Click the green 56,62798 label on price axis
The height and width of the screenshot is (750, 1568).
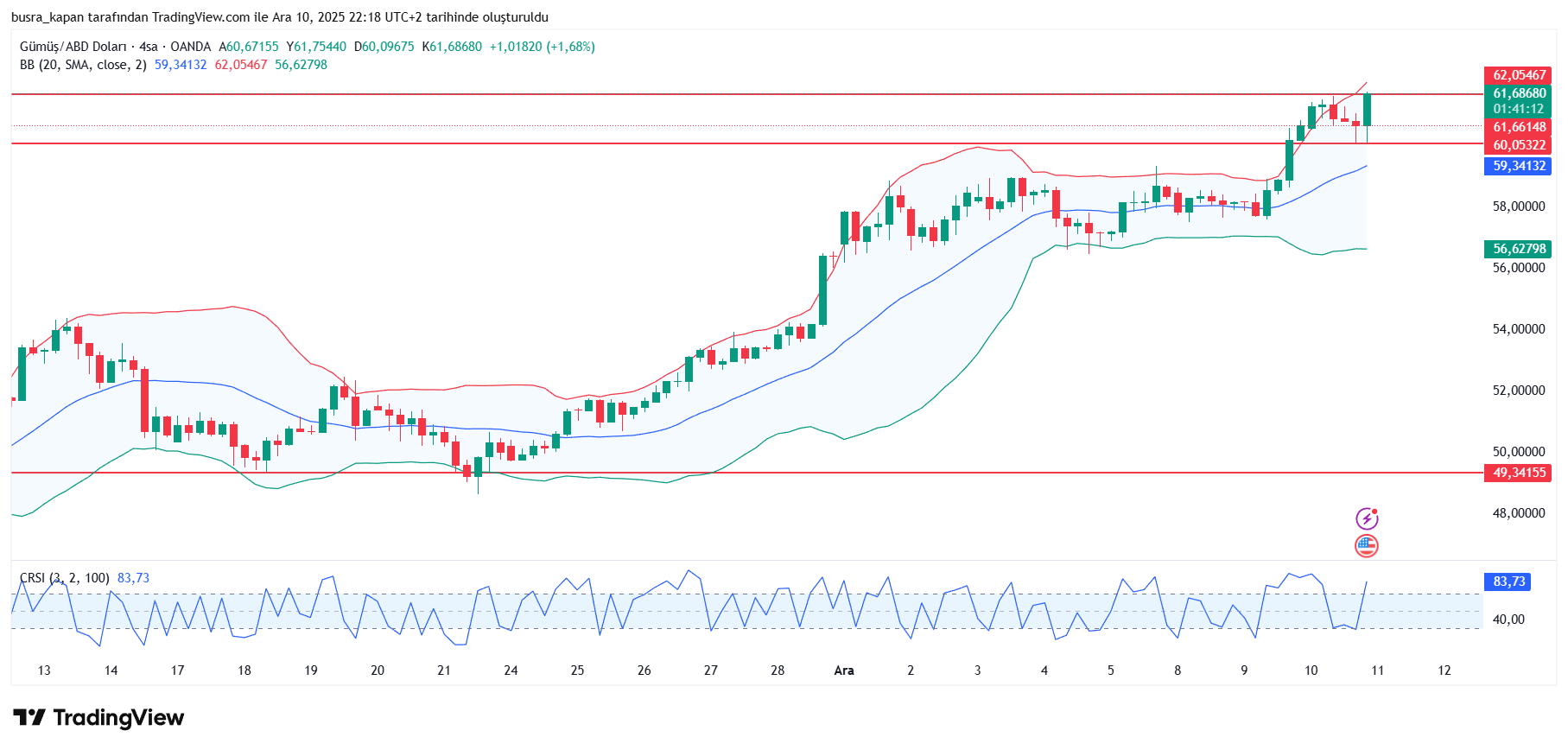(1518, 249)
